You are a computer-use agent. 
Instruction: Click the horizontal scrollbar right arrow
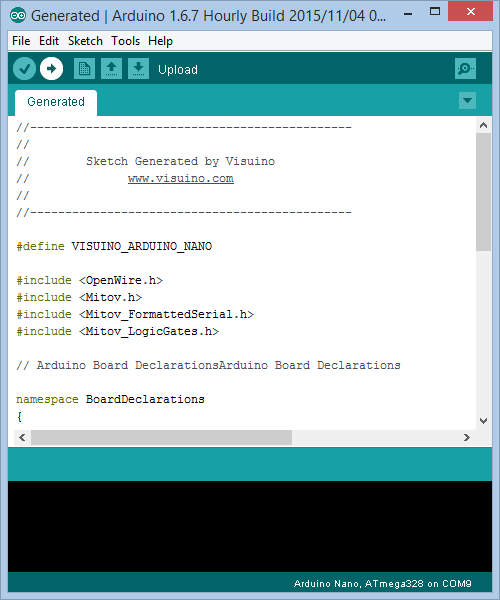pos(466,437)
